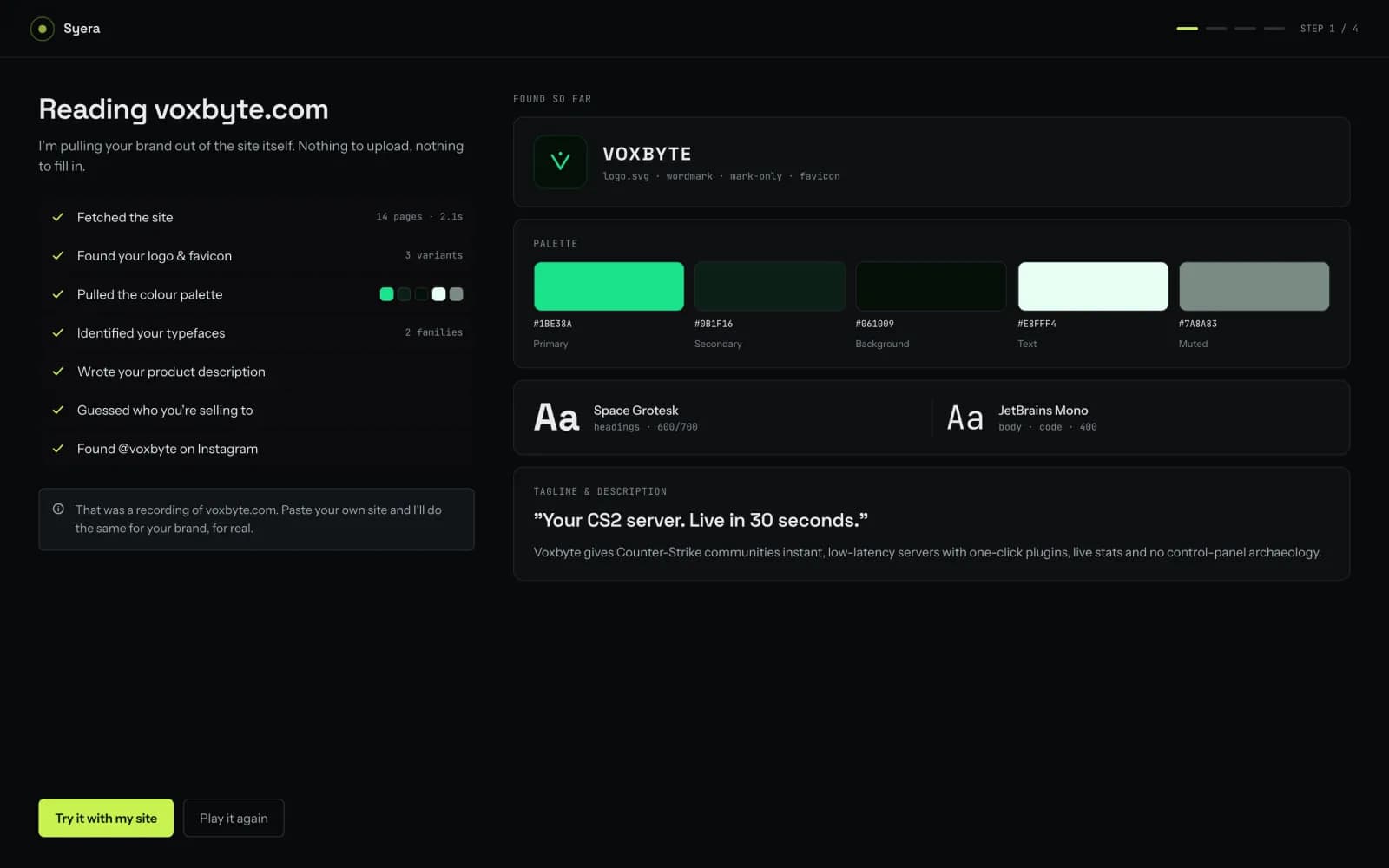Click the Voxbyte description paragraph

click(927, 552)
